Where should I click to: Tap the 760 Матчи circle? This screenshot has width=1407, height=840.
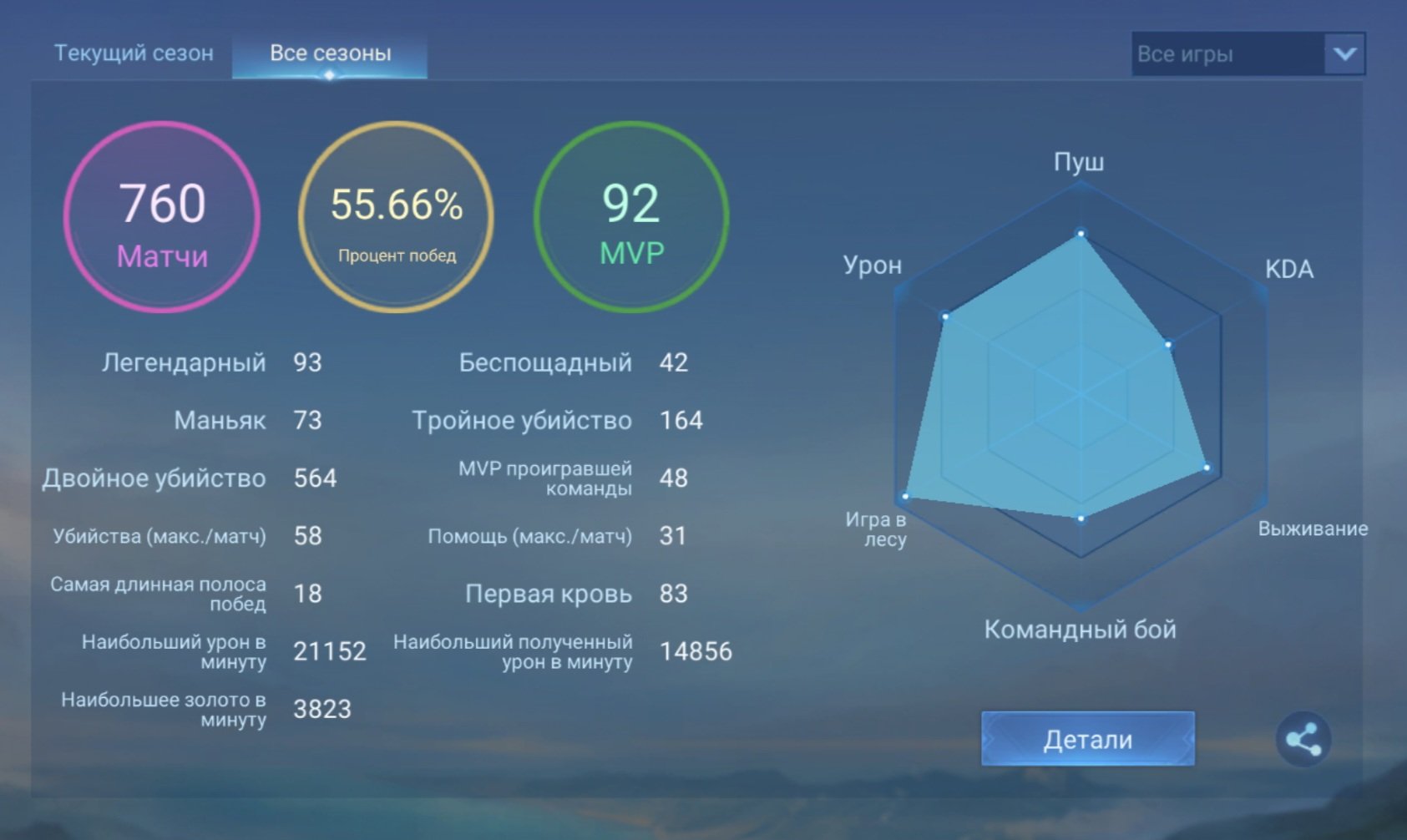(x=162, y=217)
